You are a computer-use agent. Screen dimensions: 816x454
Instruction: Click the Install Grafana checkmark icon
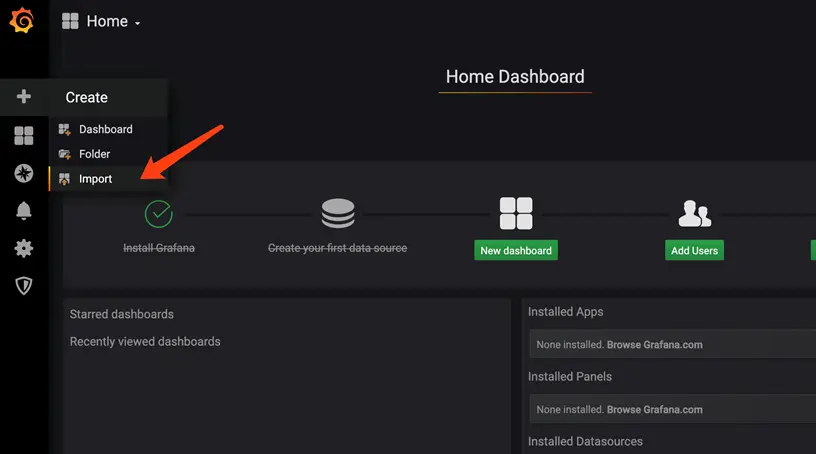click(x=159, y=214)
